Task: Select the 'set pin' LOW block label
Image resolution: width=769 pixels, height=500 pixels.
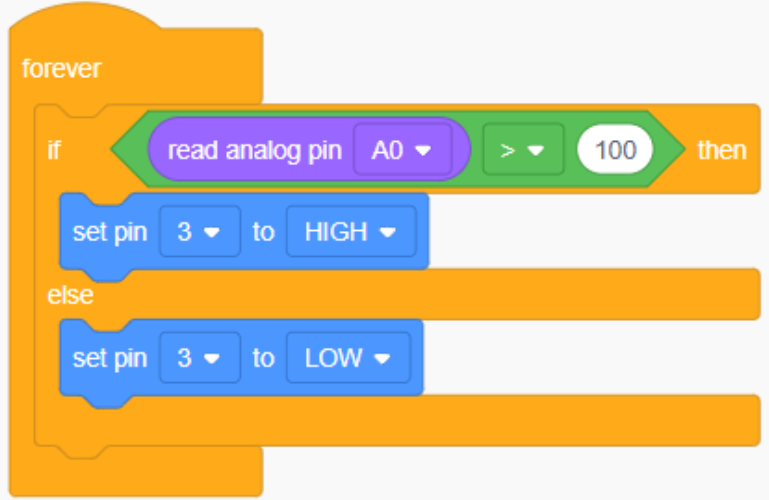Action: click(x=110, y=358)
